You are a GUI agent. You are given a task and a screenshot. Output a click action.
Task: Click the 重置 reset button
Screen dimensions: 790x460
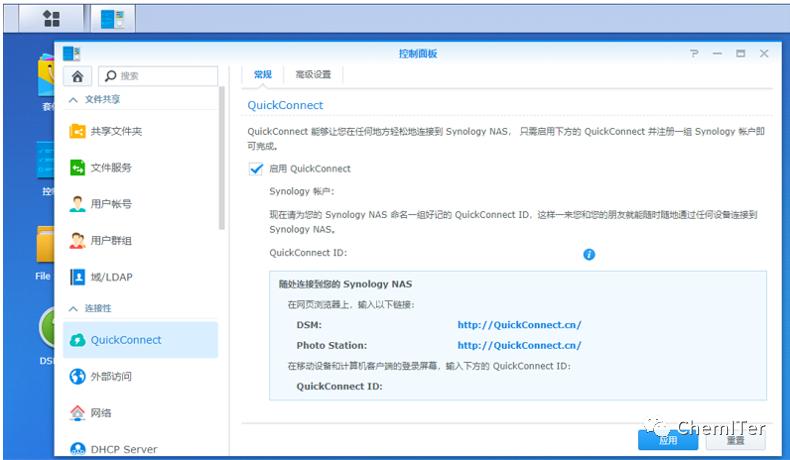pos(736,440)
